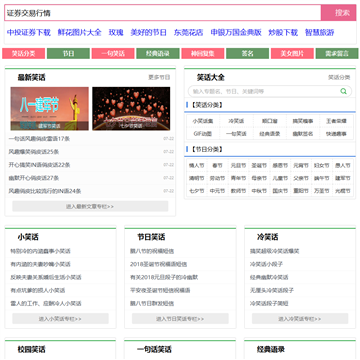This screenshot has height=360, width=360.
Task: Select the pink 一句笑话 navigation tab
Action: point(113,53)
